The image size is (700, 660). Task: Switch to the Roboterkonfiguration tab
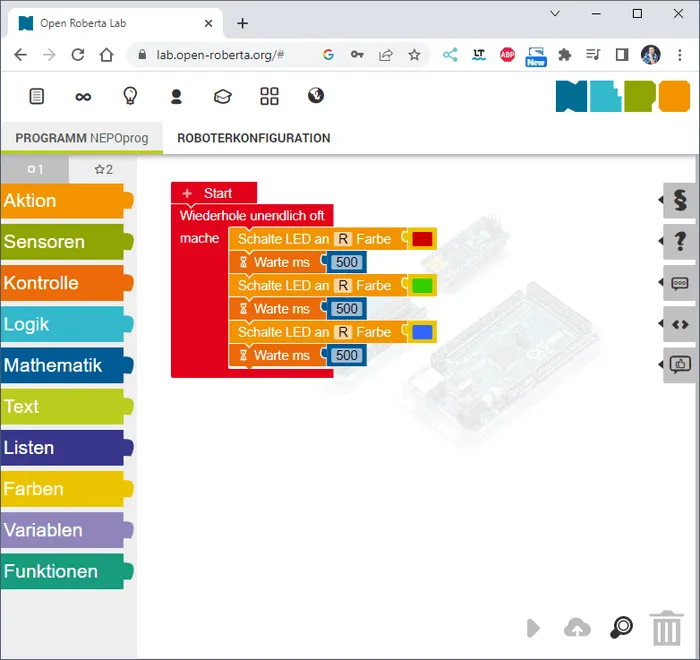[253, 138]
